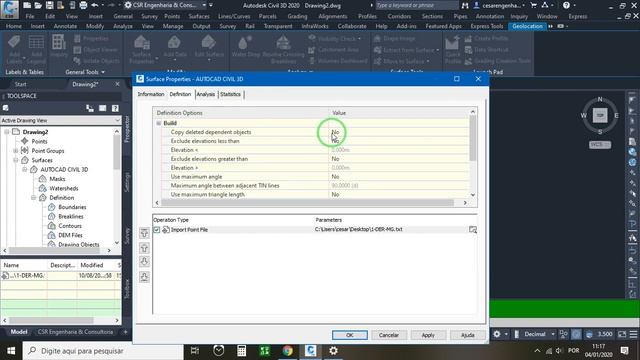Click the OK button
Screen dimensions: 640x360
350,335
